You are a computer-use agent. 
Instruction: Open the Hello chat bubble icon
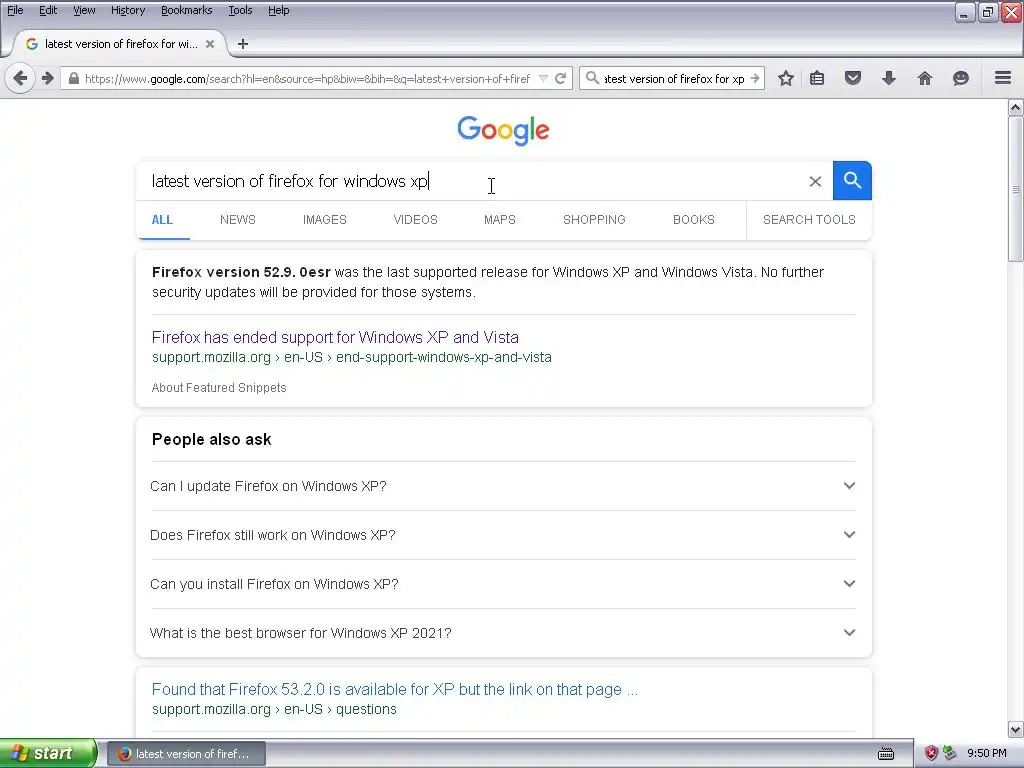pos(961,78)
